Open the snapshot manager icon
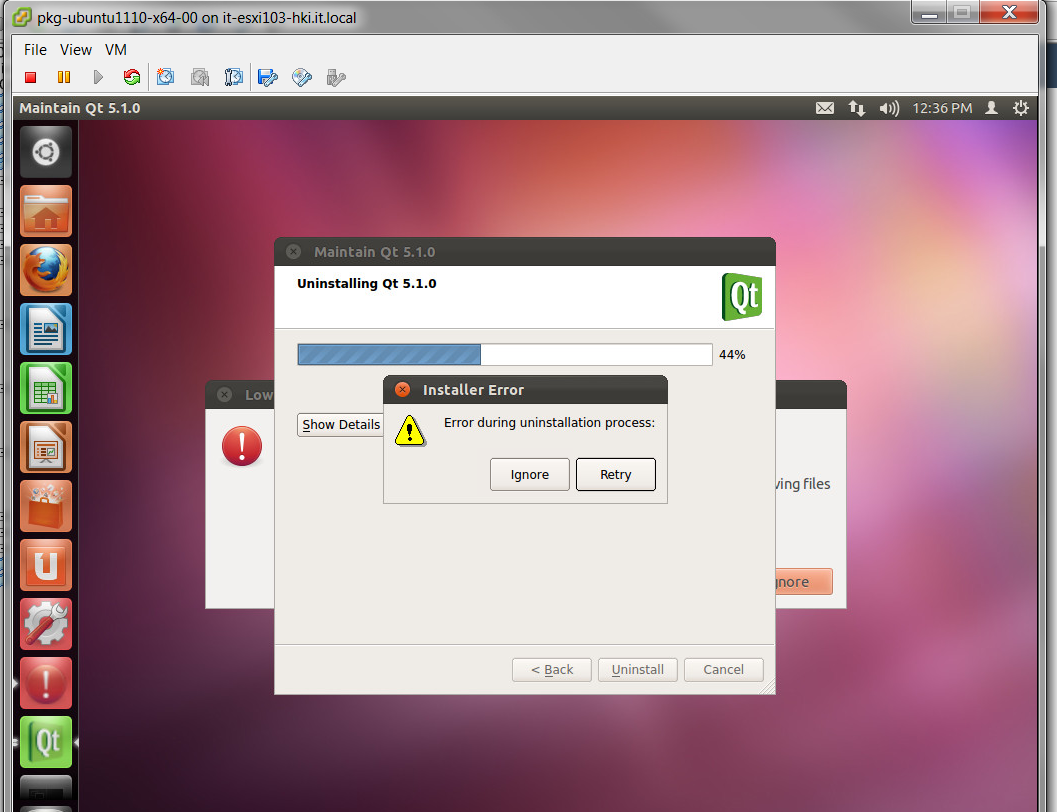 tap(234, 77)
